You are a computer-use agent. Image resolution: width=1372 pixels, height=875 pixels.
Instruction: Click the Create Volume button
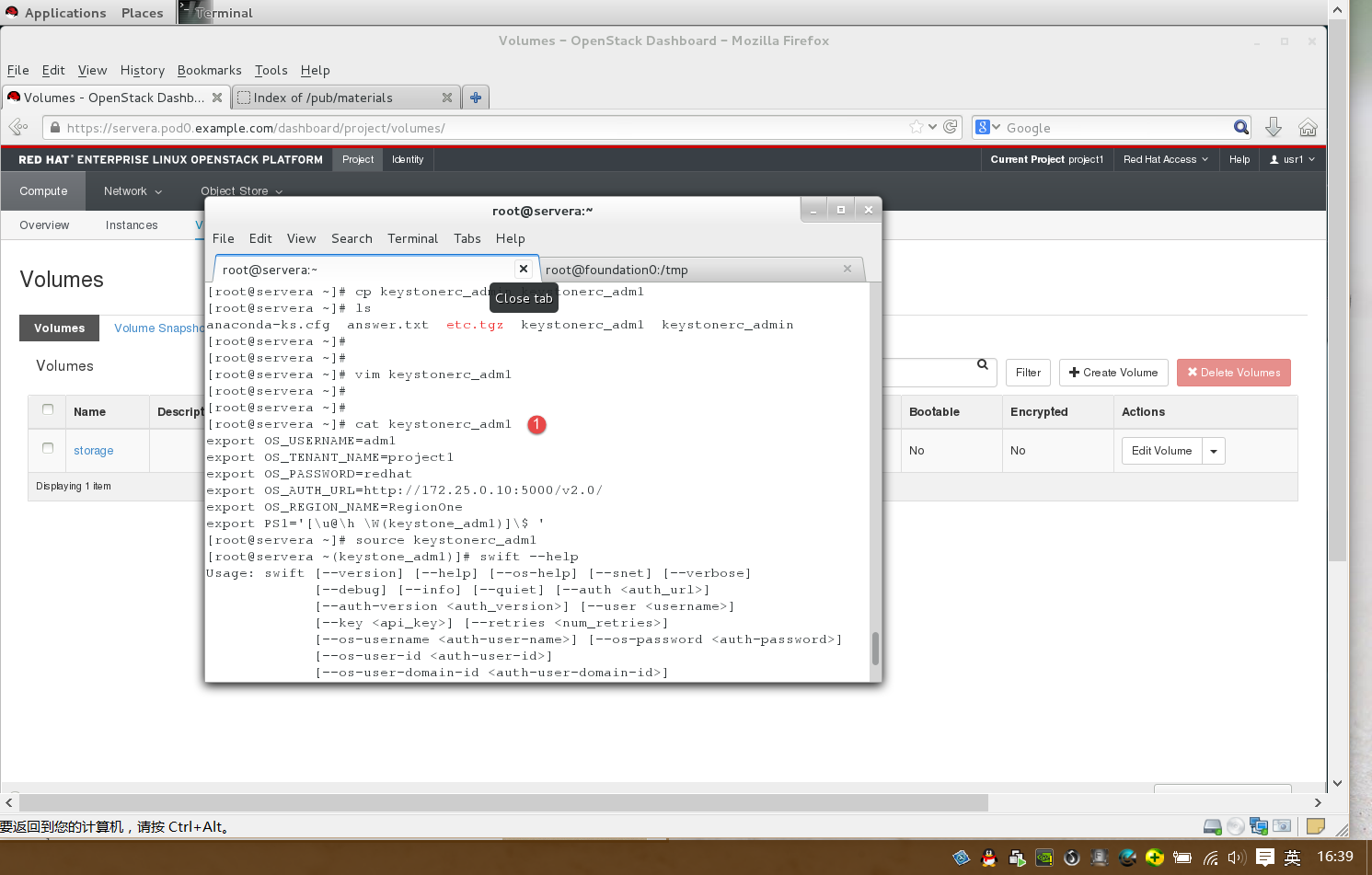click(1113, 373)
